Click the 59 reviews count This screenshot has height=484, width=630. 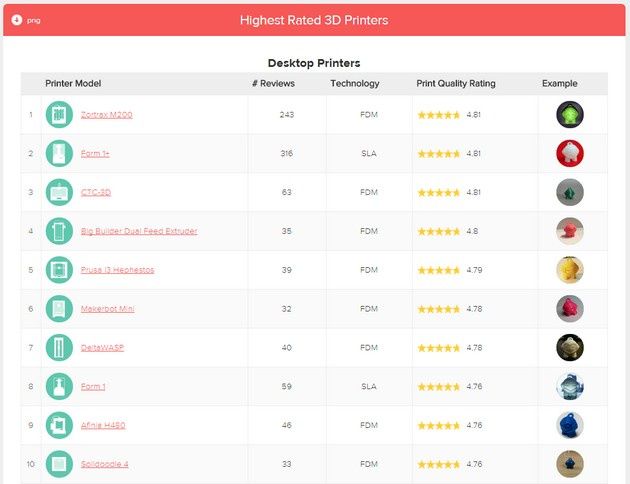click(286, 386)
